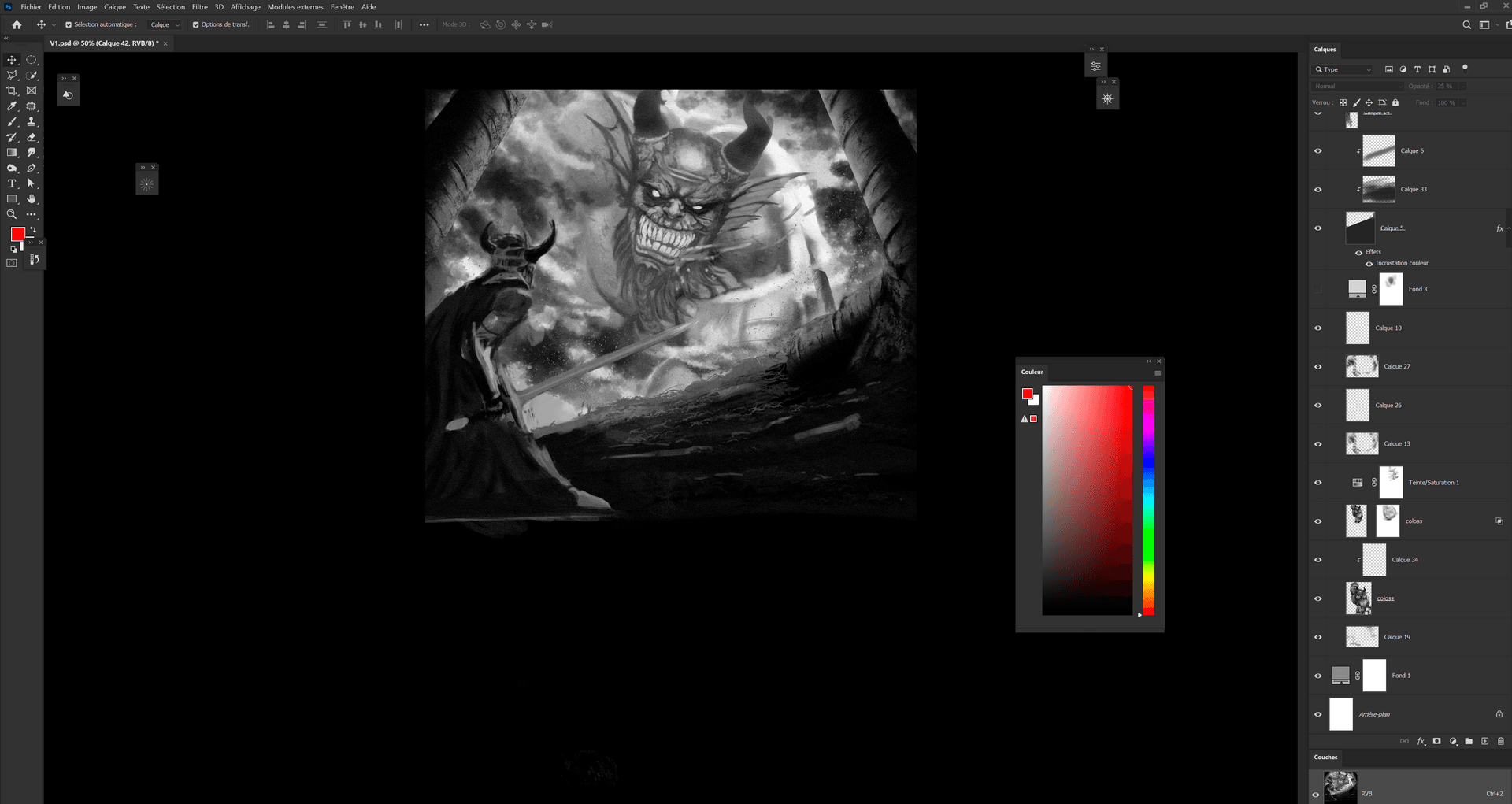Select the Smudge tool
Viewport: 1512px width, 804px height.
[x=31, y=153]
